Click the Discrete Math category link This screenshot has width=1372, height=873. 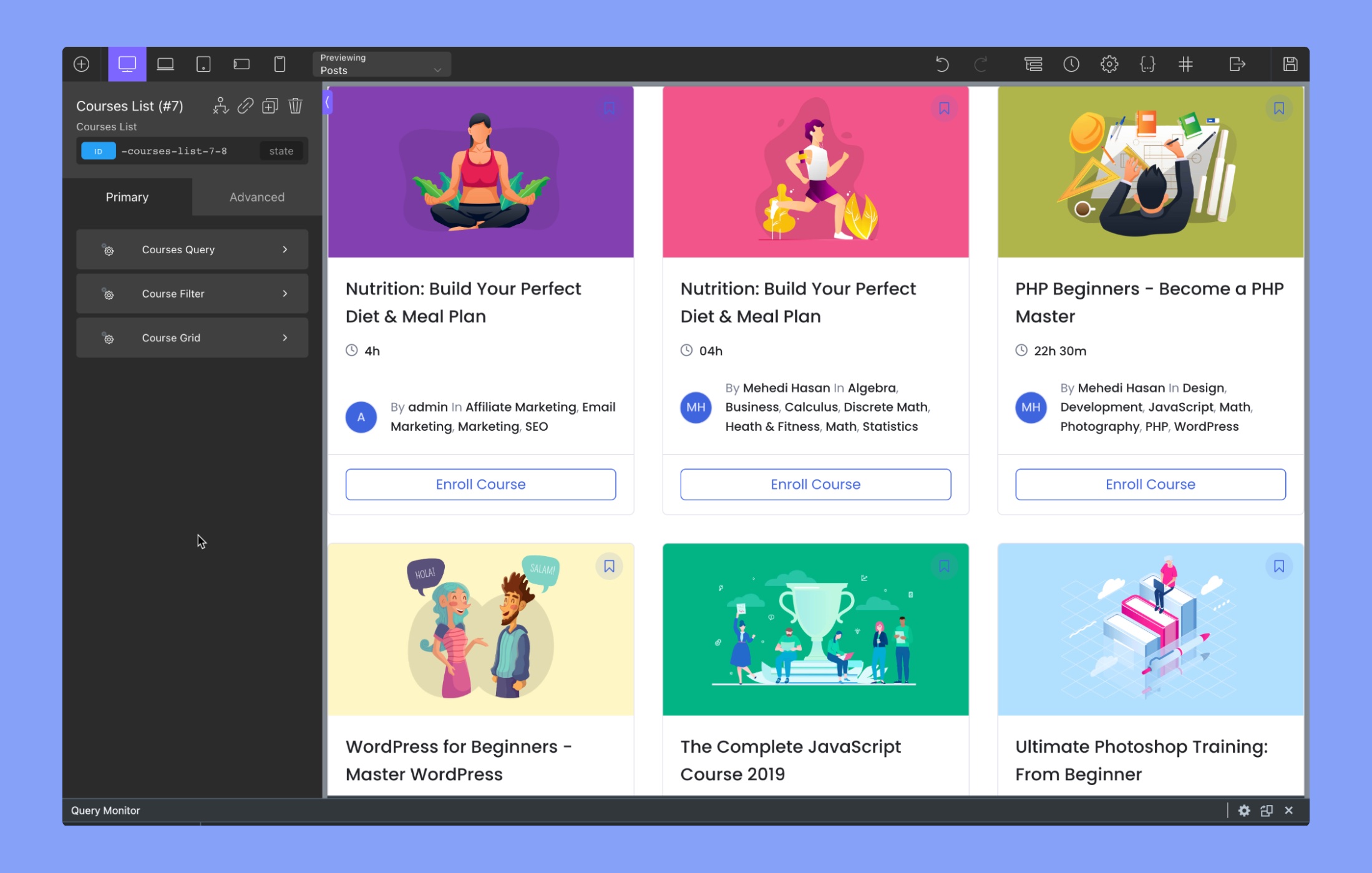click(x=885, y=407)
